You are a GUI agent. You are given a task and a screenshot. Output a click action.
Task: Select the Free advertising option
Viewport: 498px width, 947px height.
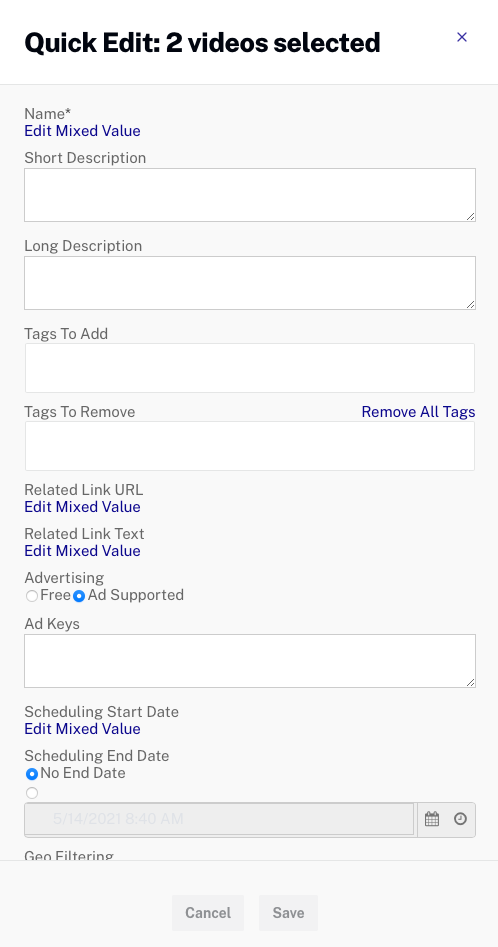(x=32, y=596)
